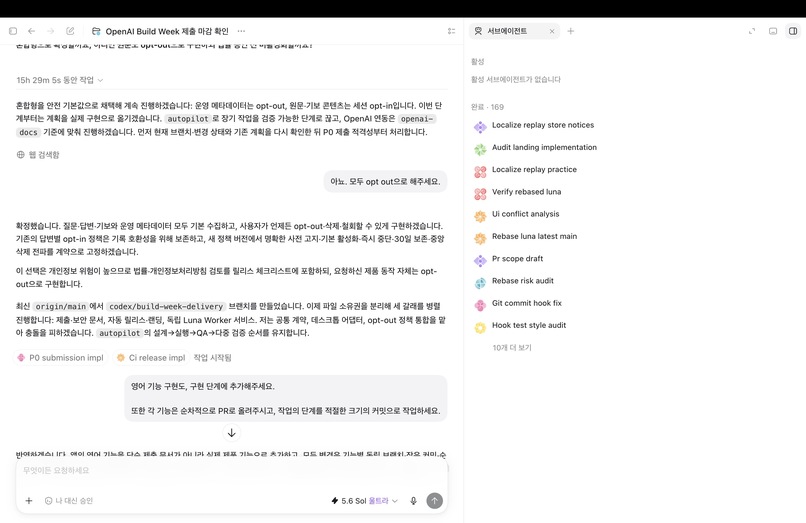Jump to latest message with down arrow
The image size is (806, 523).
click(232, 433)
